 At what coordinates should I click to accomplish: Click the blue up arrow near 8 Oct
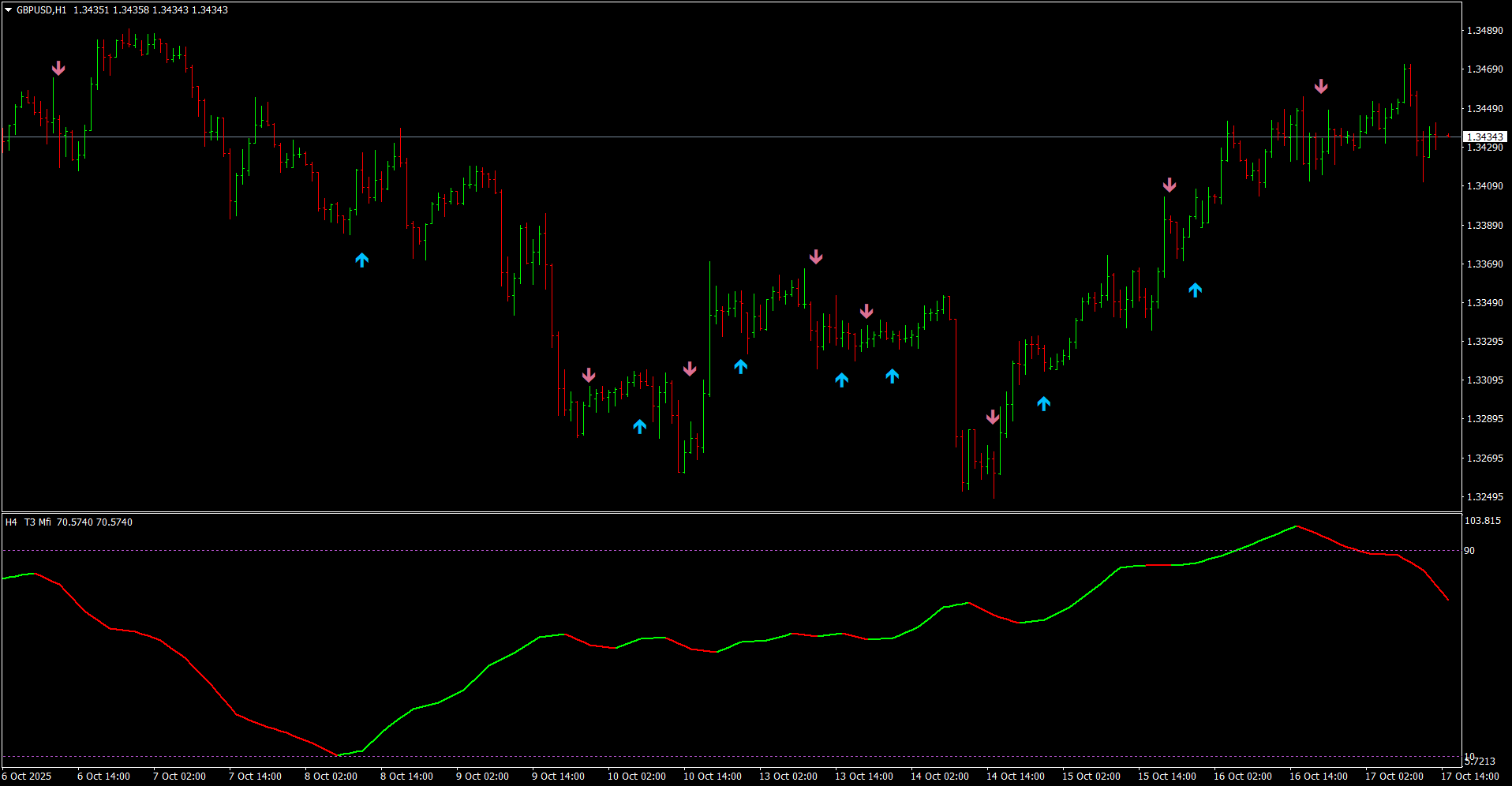tap(361, 260)
